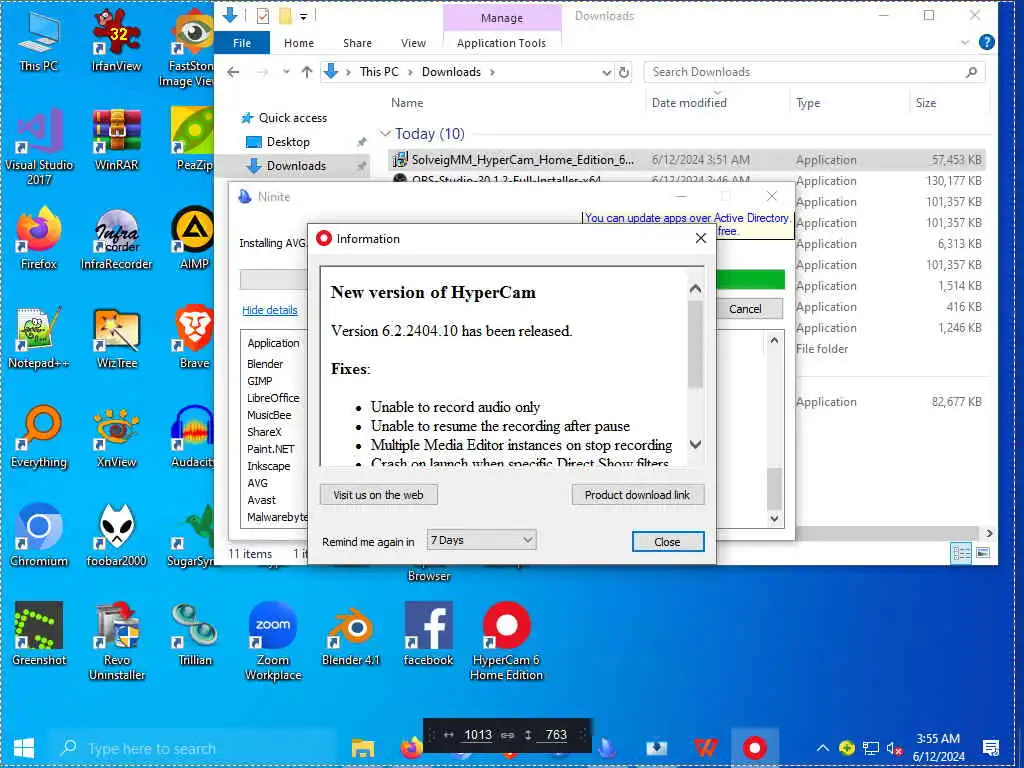1024x768 pixels.
Task: Navigate back in File Explorer
Action: coord(233,72)
